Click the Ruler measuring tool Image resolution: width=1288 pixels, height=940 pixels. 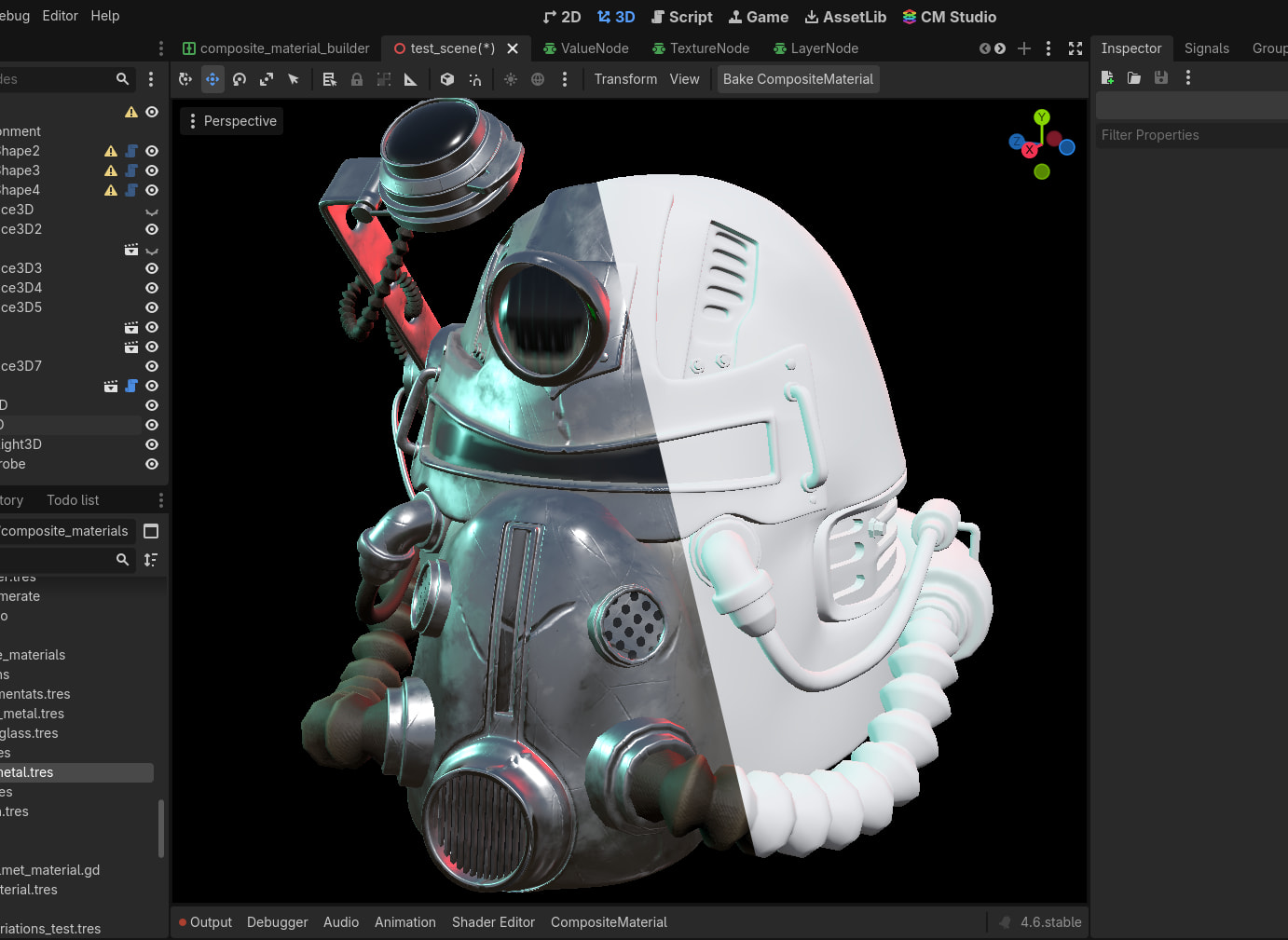tap(410, 80)
